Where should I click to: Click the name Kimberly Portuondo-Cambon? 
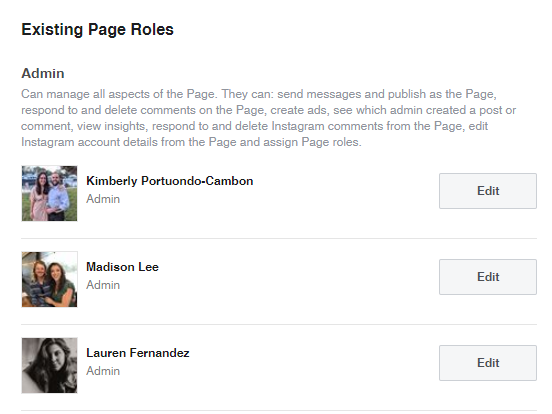(170, 181)
